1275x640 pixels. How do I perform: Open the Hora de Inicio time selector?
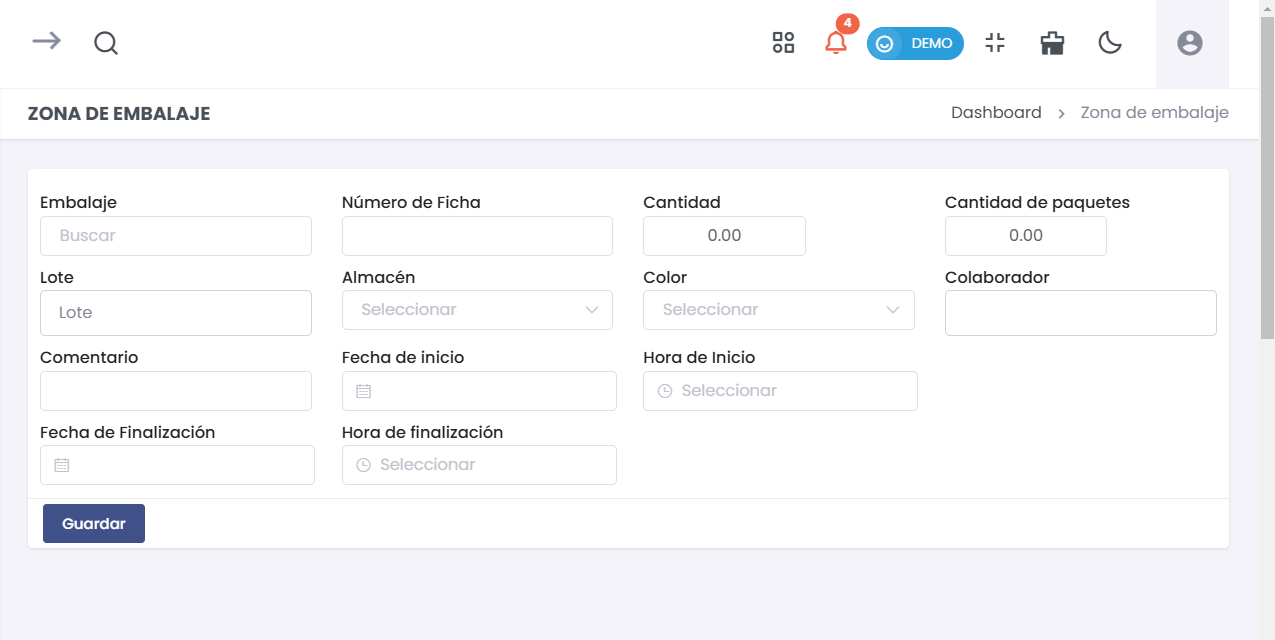click(780, 390)
